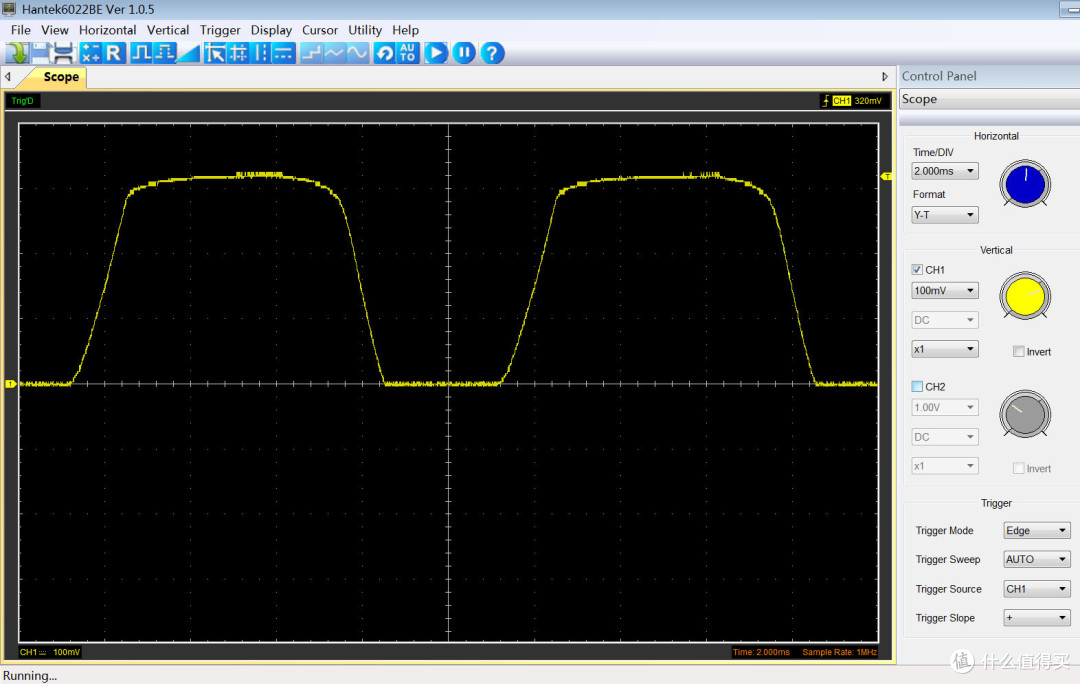Open the Help question mark icon
This screenshot has height=684, width=1080.
[x=492, y=53]
